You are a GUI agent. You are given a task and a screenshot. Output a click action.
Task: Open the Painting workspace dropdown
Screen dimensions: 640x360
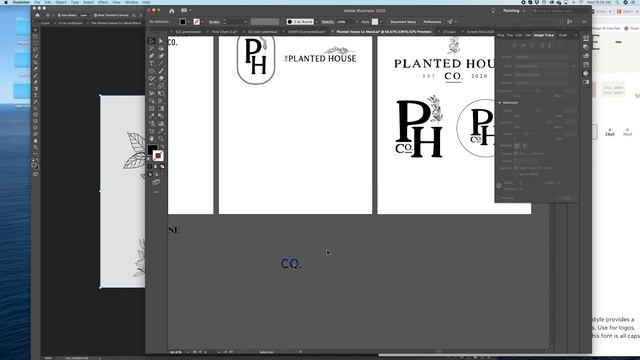(514, 11)
